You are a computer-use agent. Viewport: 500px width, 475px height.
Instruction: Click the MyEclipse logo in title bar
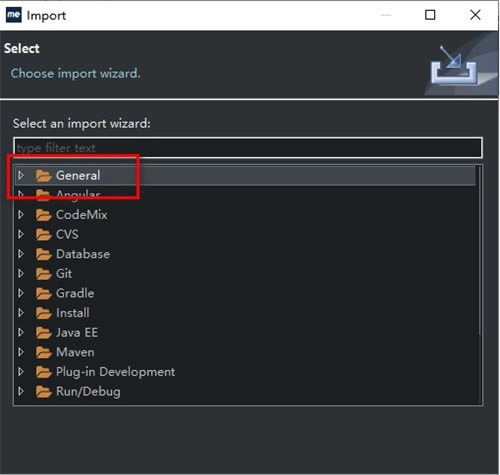14,15
